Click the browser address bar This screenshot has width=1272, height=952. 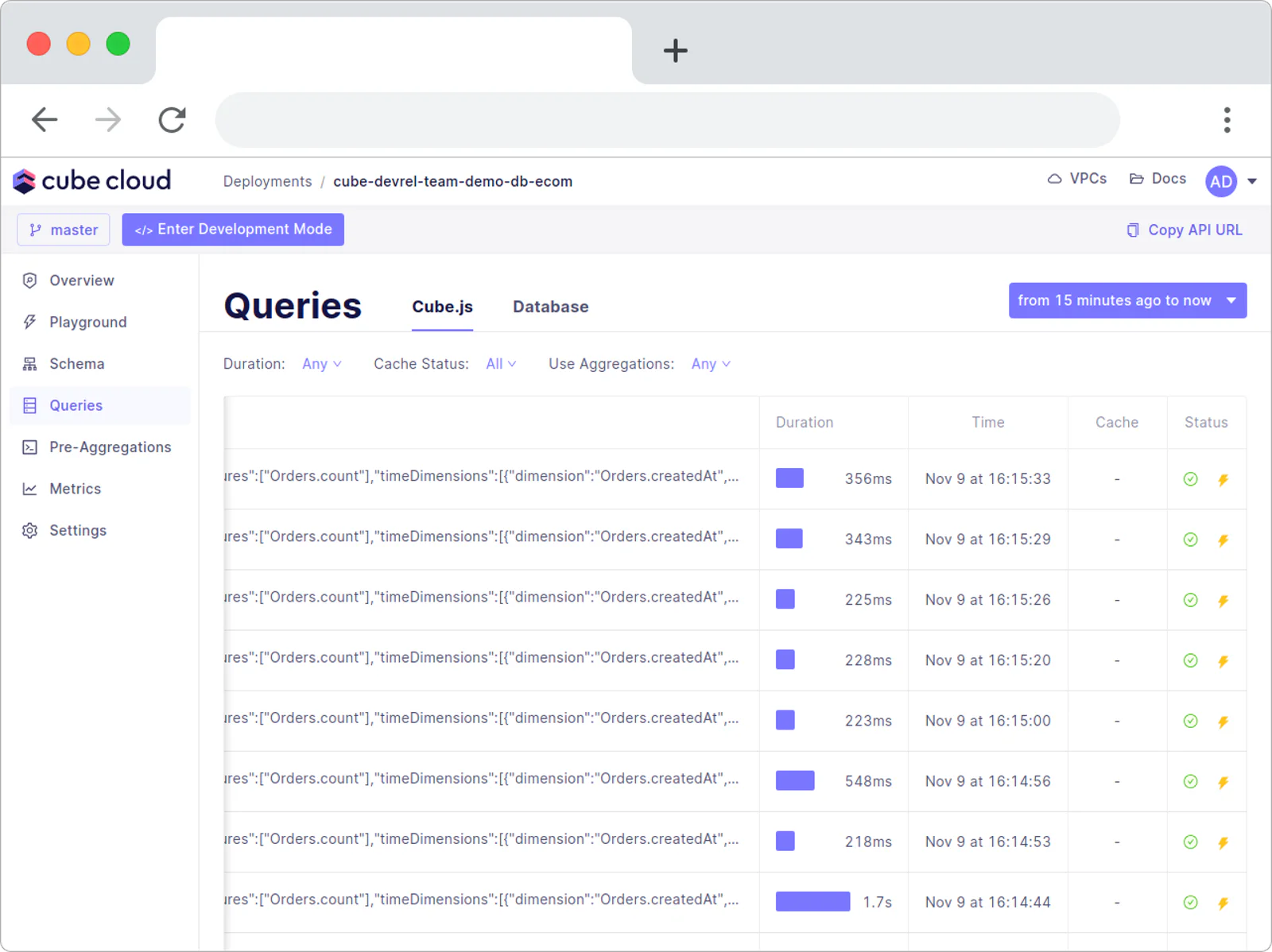pos(668,120)
